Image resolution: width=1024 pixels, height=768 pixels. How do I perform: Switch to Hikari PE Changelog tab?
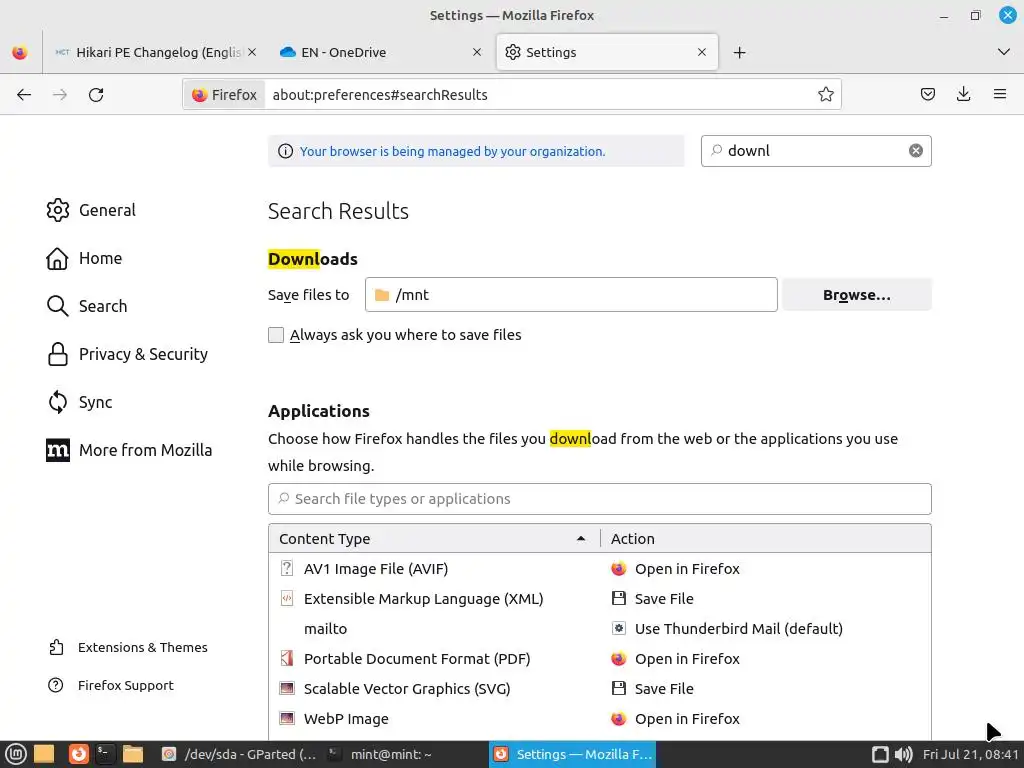155,52
